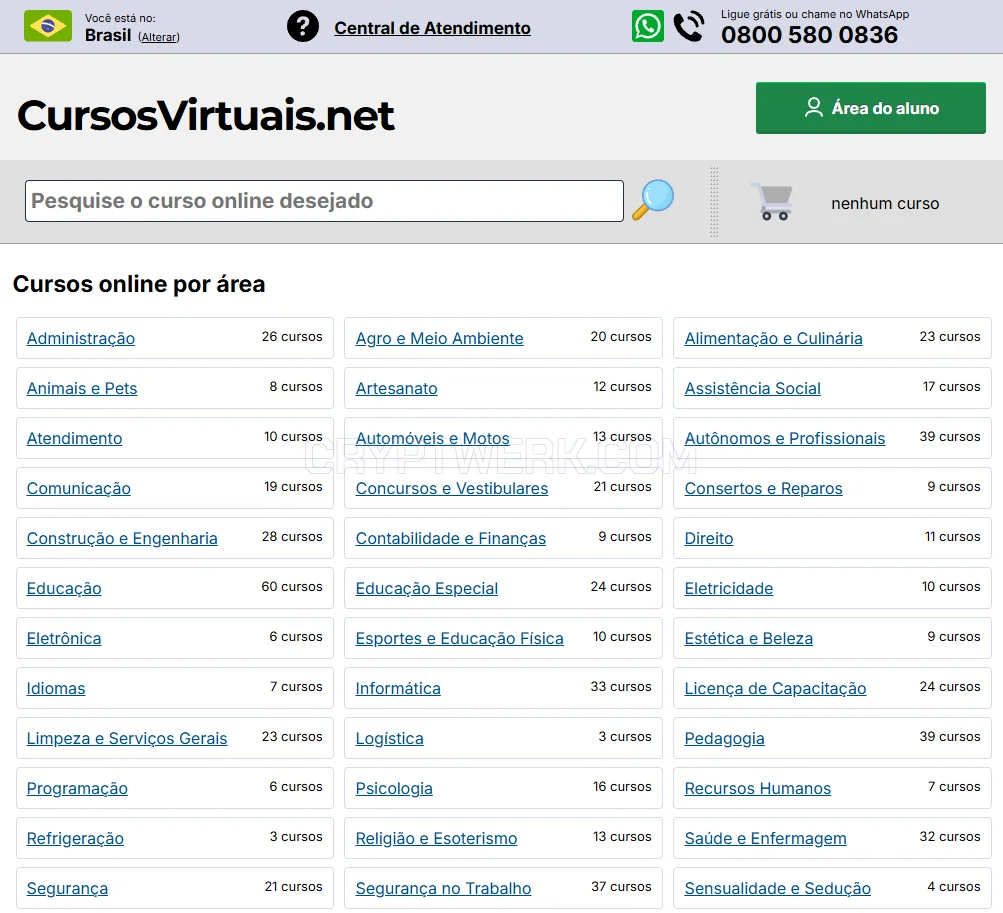Click the Educação Especial link
This screenshot has height=913, width=1003.
[x=427, y=589]
